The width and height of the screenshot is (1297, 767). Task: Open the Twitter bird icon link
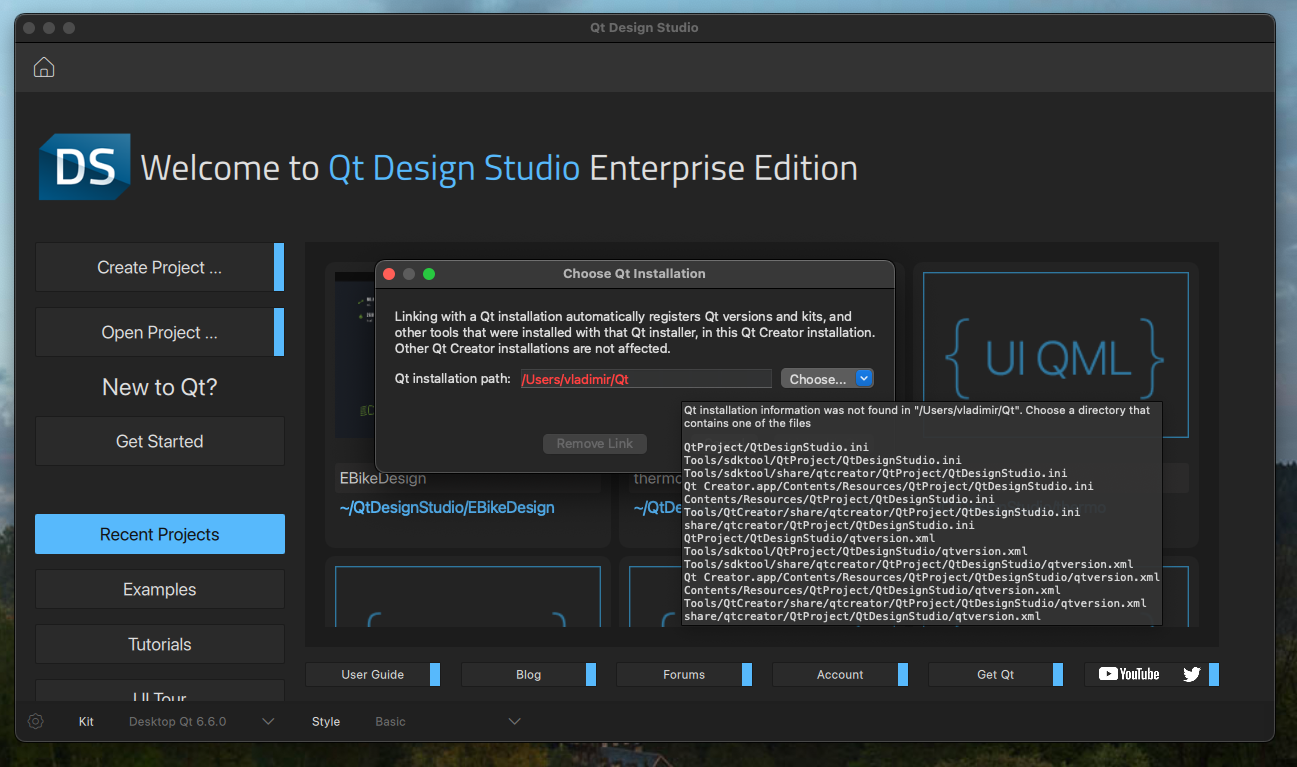click(1191, 674)
